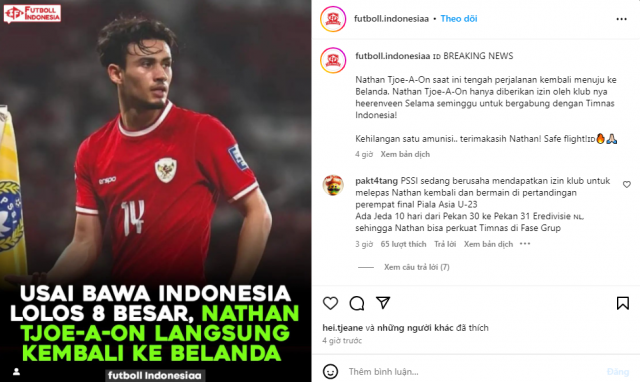Like pakt4tang's comment with small heart
The image size is (640, 382).
(x=627, y=184)
